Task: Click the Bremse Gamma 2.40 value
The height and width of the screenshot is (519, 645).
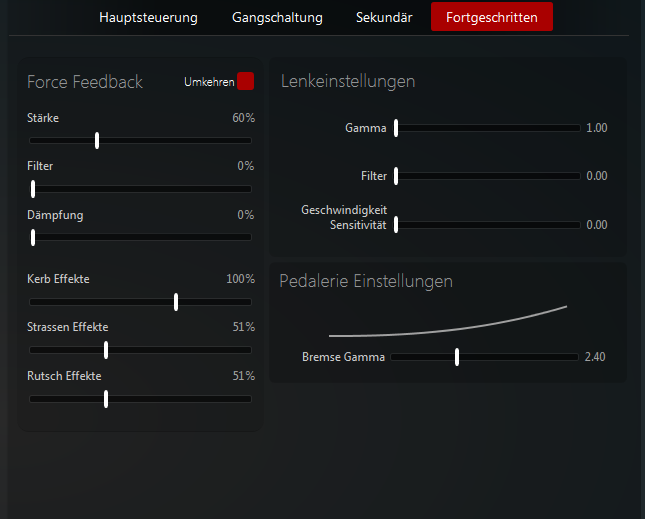Action: click(595, 357)
